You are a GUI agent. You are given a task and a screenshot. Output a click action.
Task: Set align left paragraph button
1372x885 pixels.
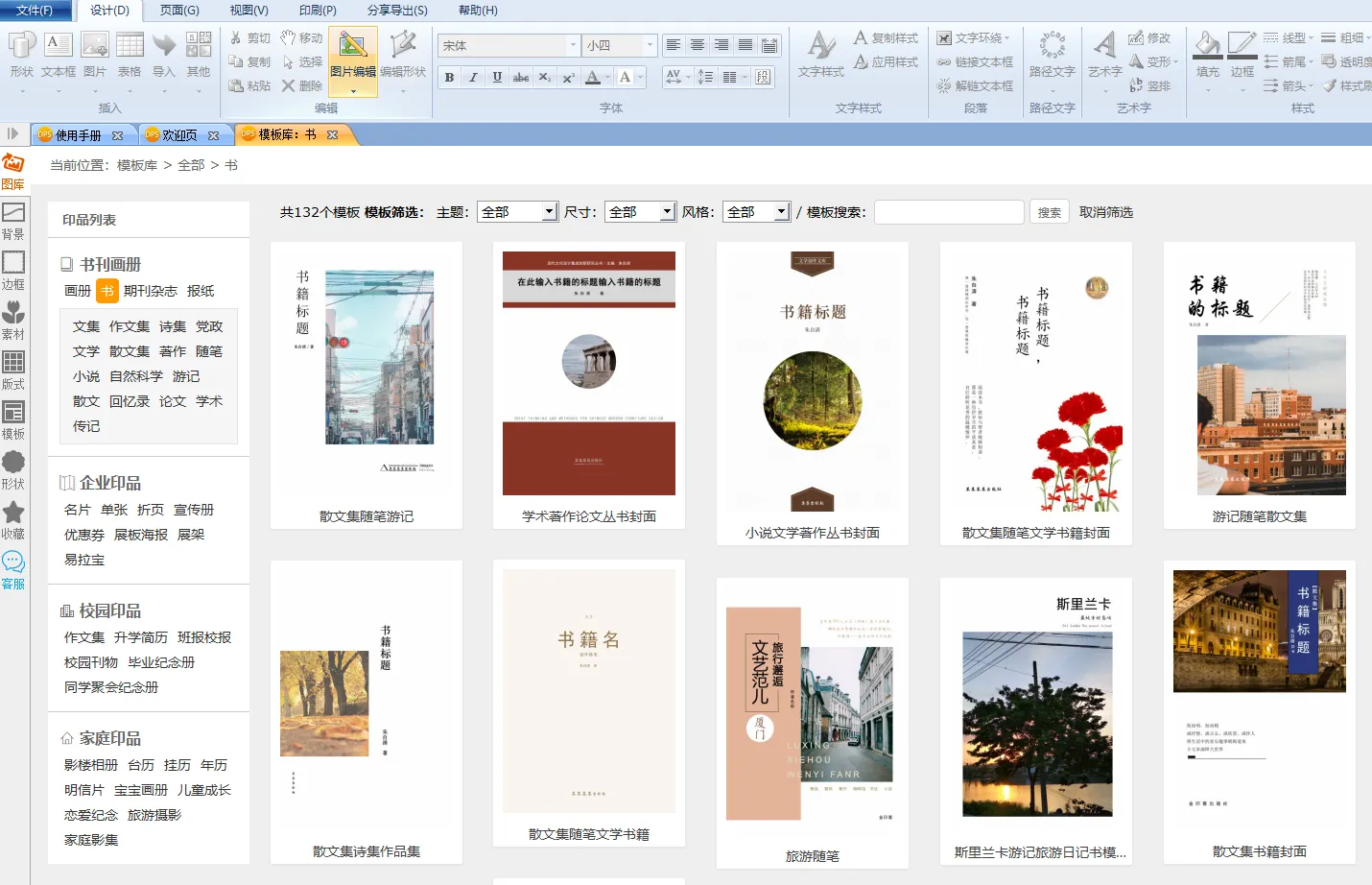point(674,45)
